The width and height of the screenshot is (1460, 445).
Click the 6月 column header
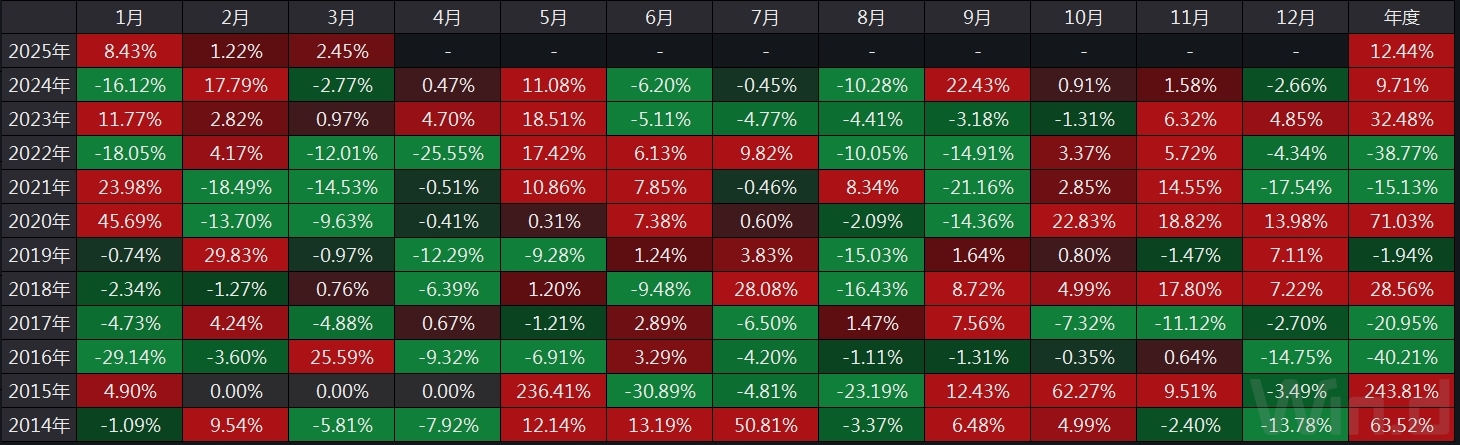tap(659, 17)
